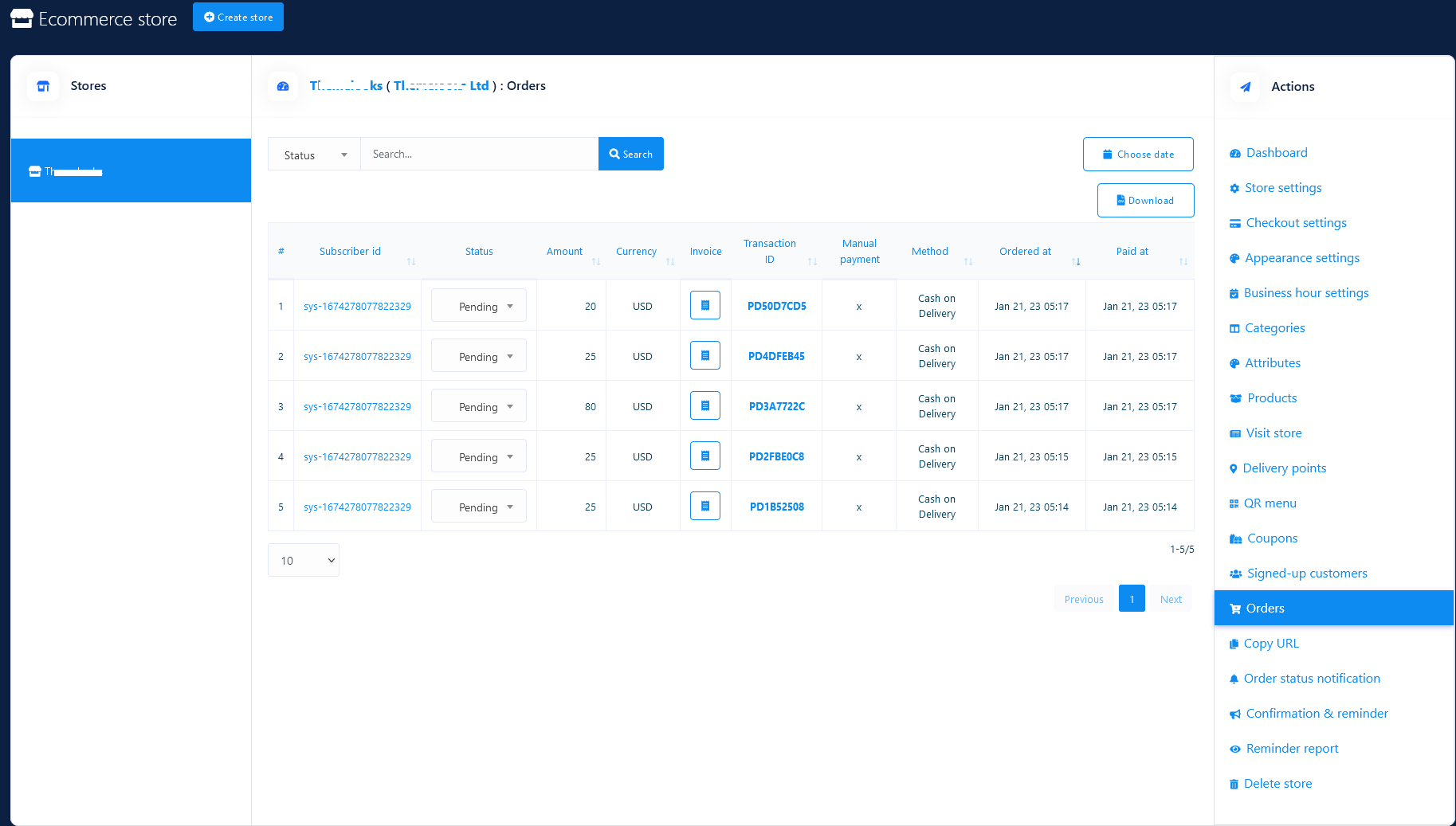Change rows-per-page selector showing 10

tap(304, 561)
